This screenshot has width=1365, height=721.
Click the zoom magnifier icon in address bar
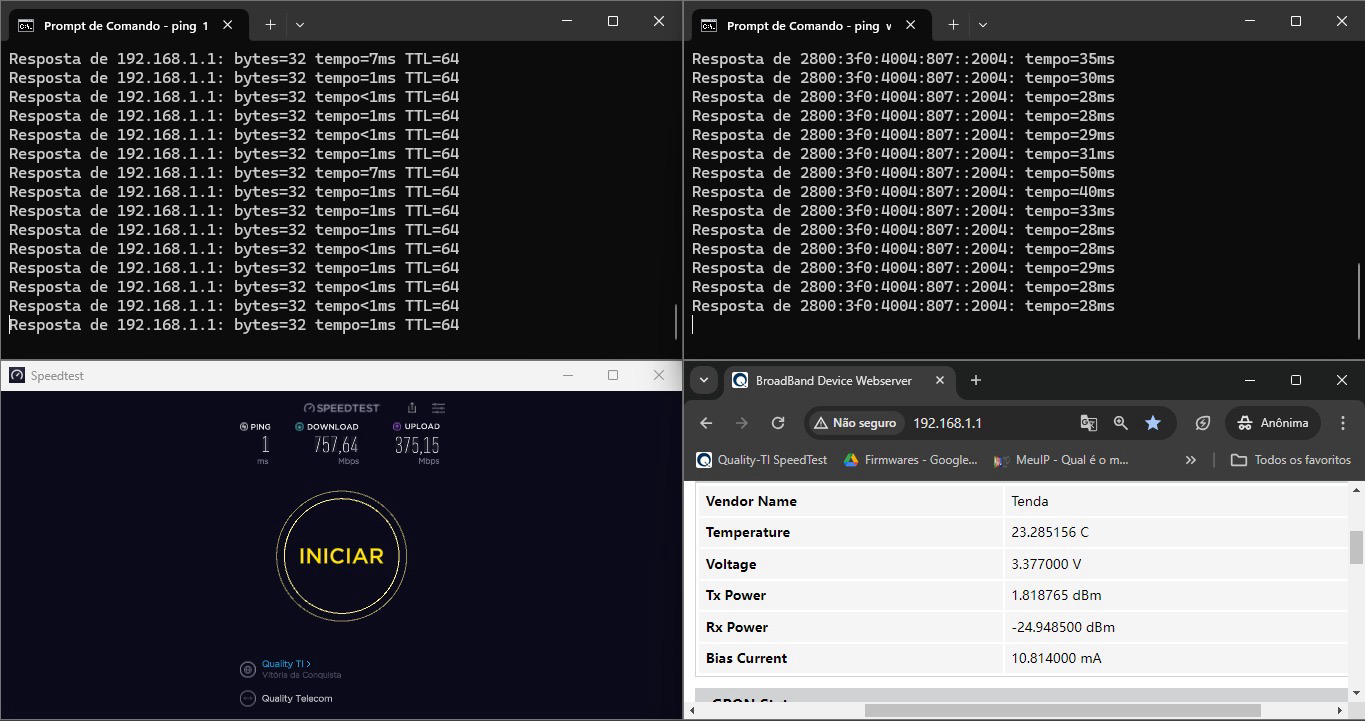pos(1121,423)
